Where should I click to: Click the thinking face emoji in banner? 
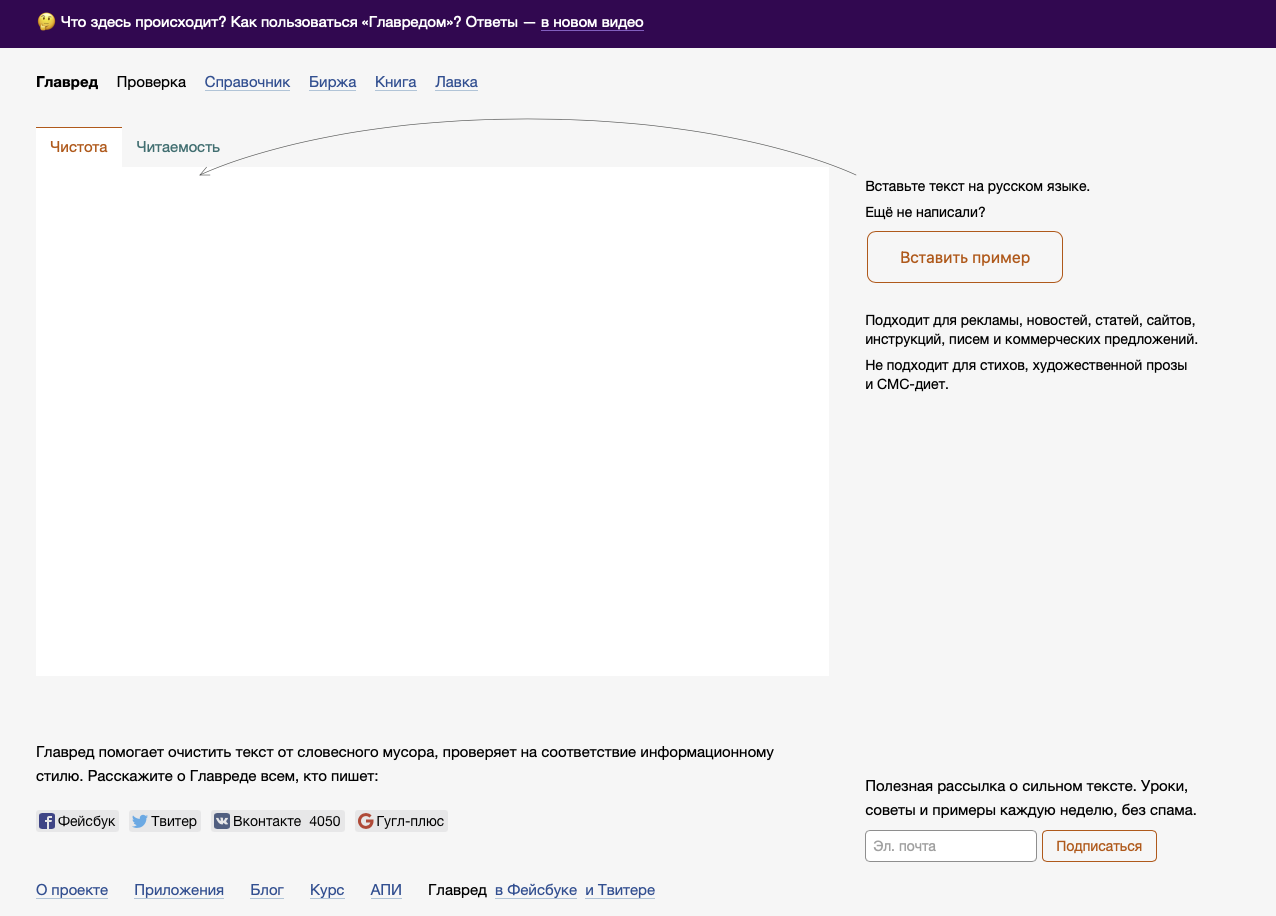[46, 21]
